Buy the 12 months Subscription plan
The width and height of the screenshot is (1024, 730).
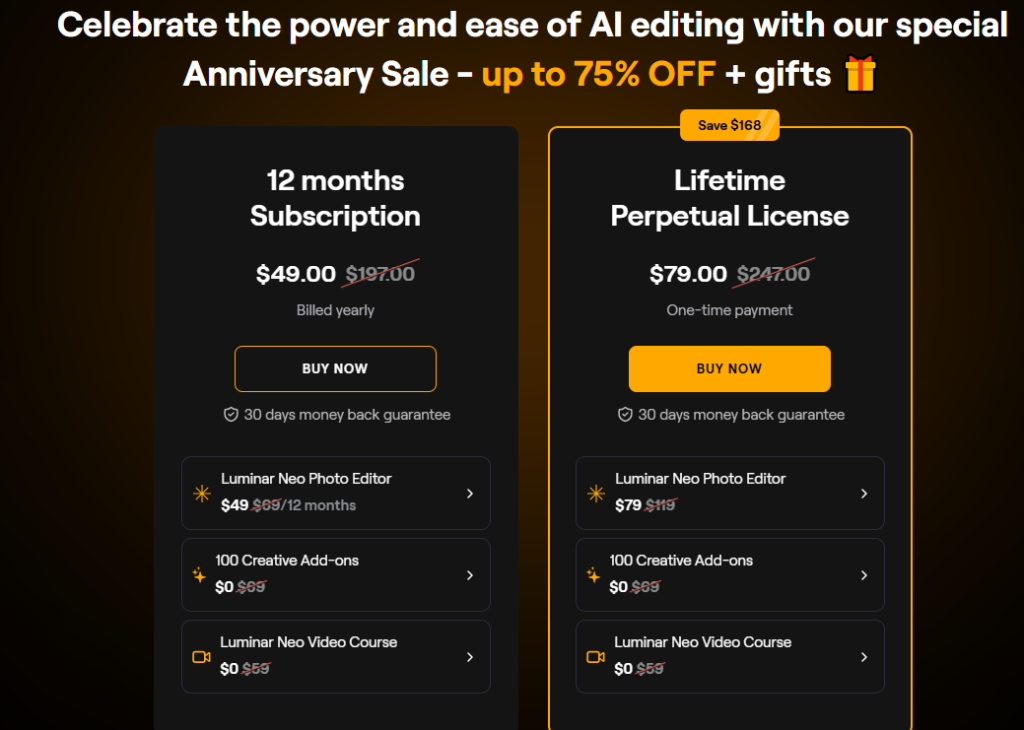tap(335, 369)
